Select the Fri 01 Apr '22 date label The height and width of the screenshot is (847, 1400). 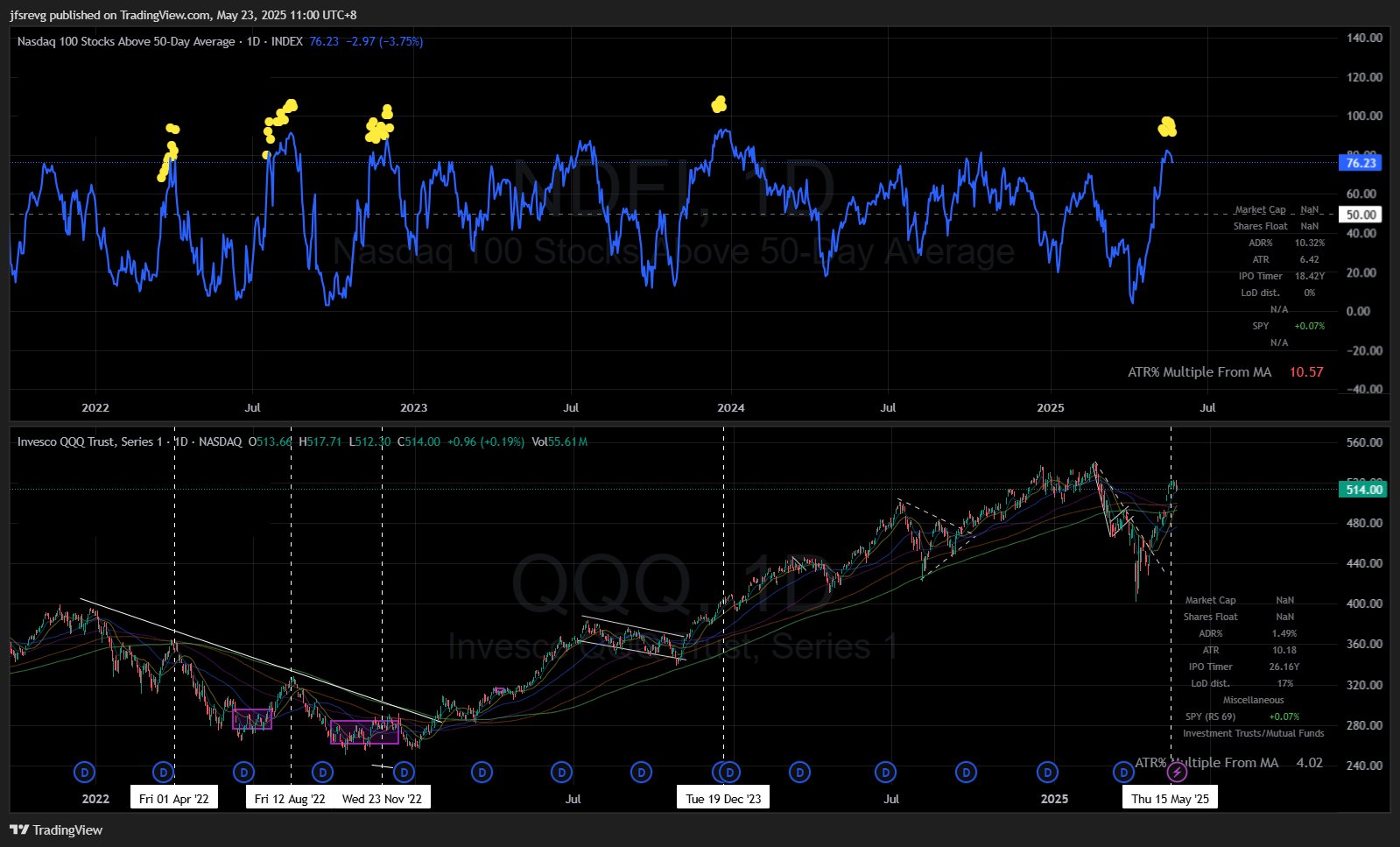pyautogui.click(x=174, y=798)
